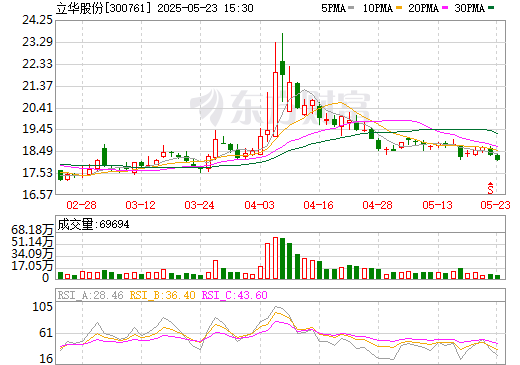Click the timestamp 2025-05-23 15:30
The image size is (520, 365).
[x=205, y=8]
